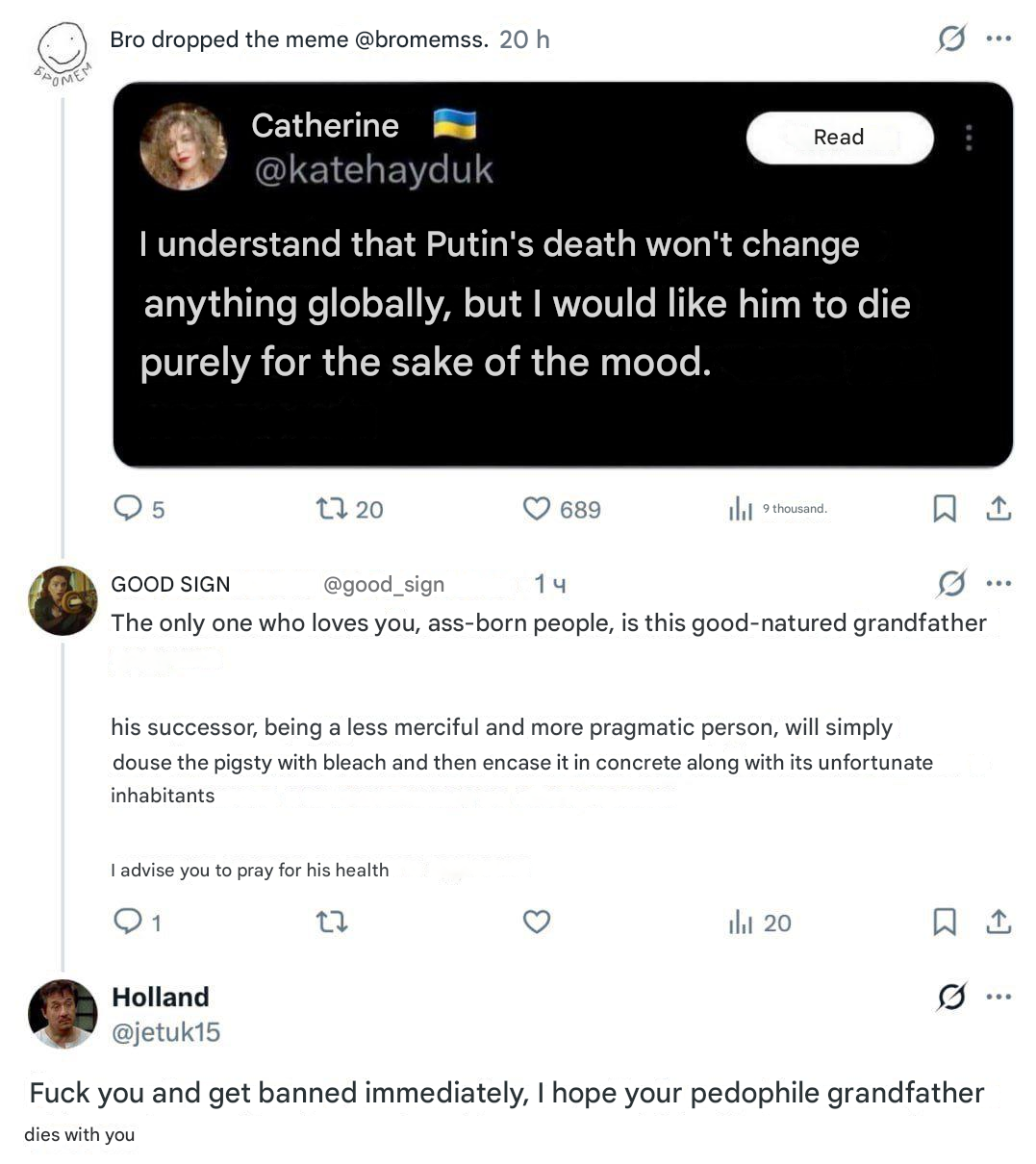Open more options for top post
Image resolution: width=1036 pixels, height=1164 pixels.
[x=998, y=39]
